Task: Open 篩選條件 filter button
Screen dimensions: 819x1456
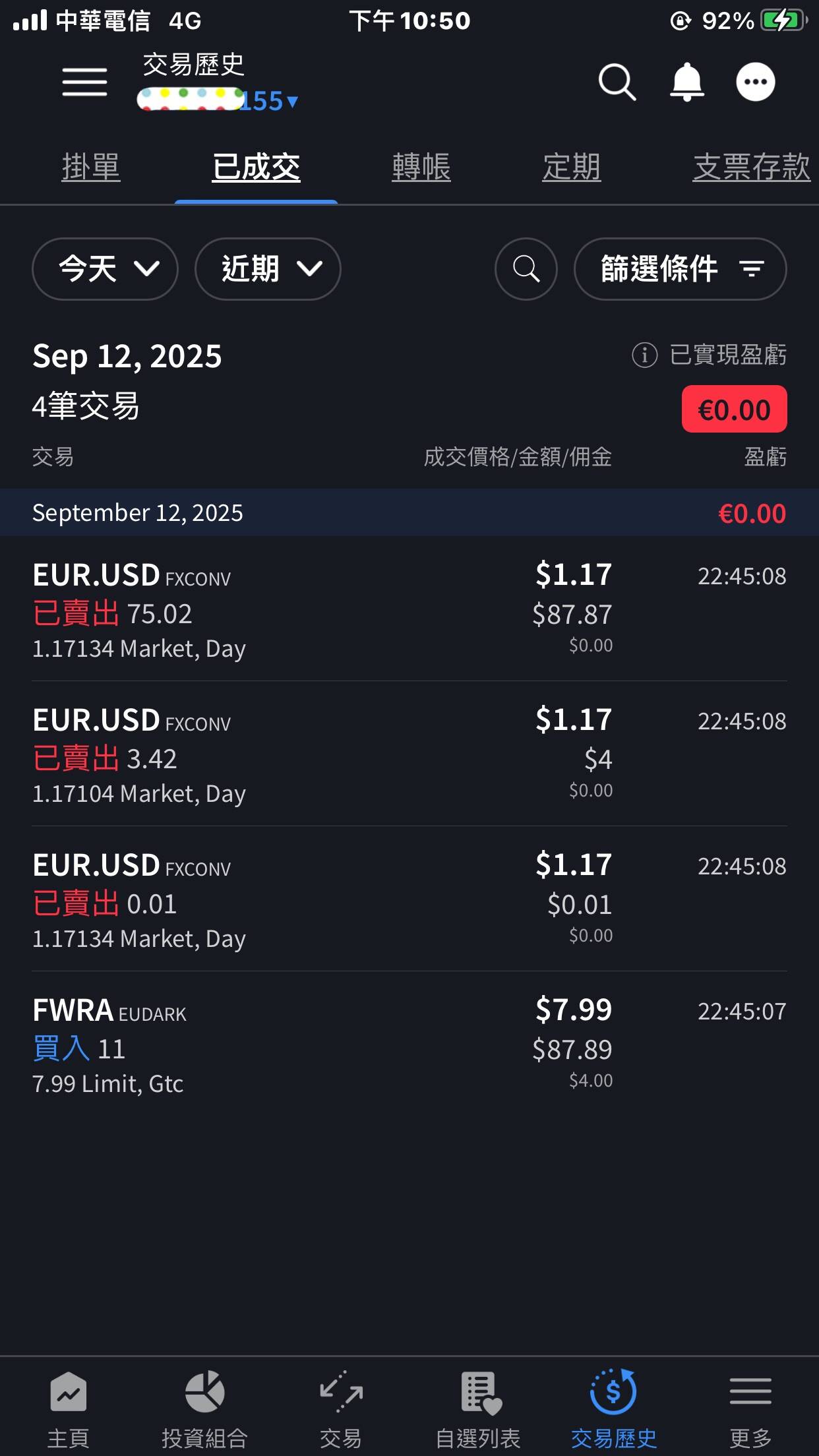Action: click(680, 269)
